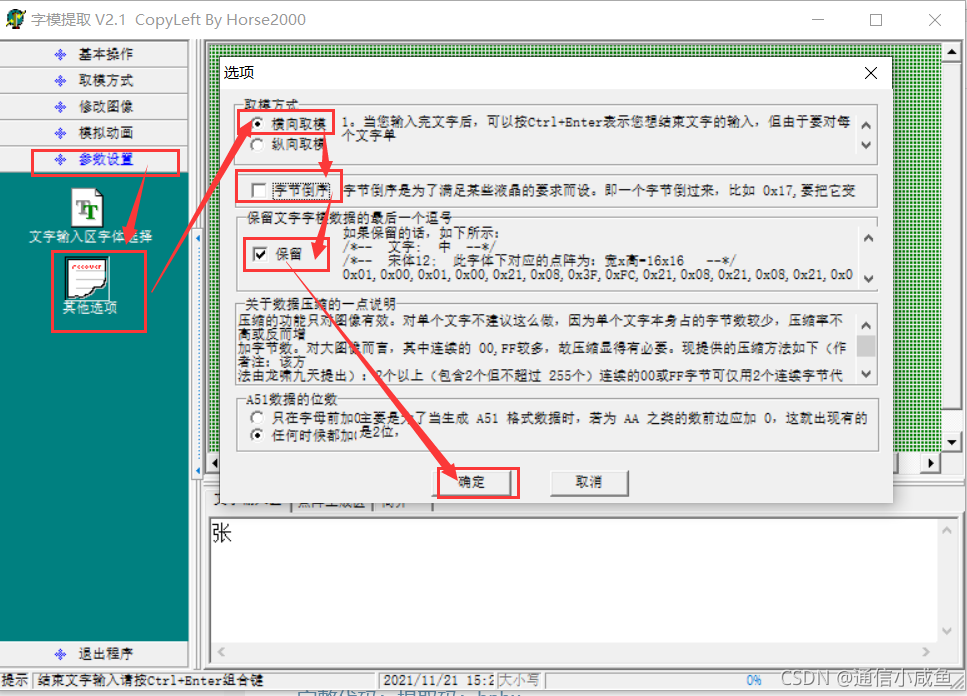Cancel the dialog with 取消 button
Viewport: 967px width, 696px height.
589,482
